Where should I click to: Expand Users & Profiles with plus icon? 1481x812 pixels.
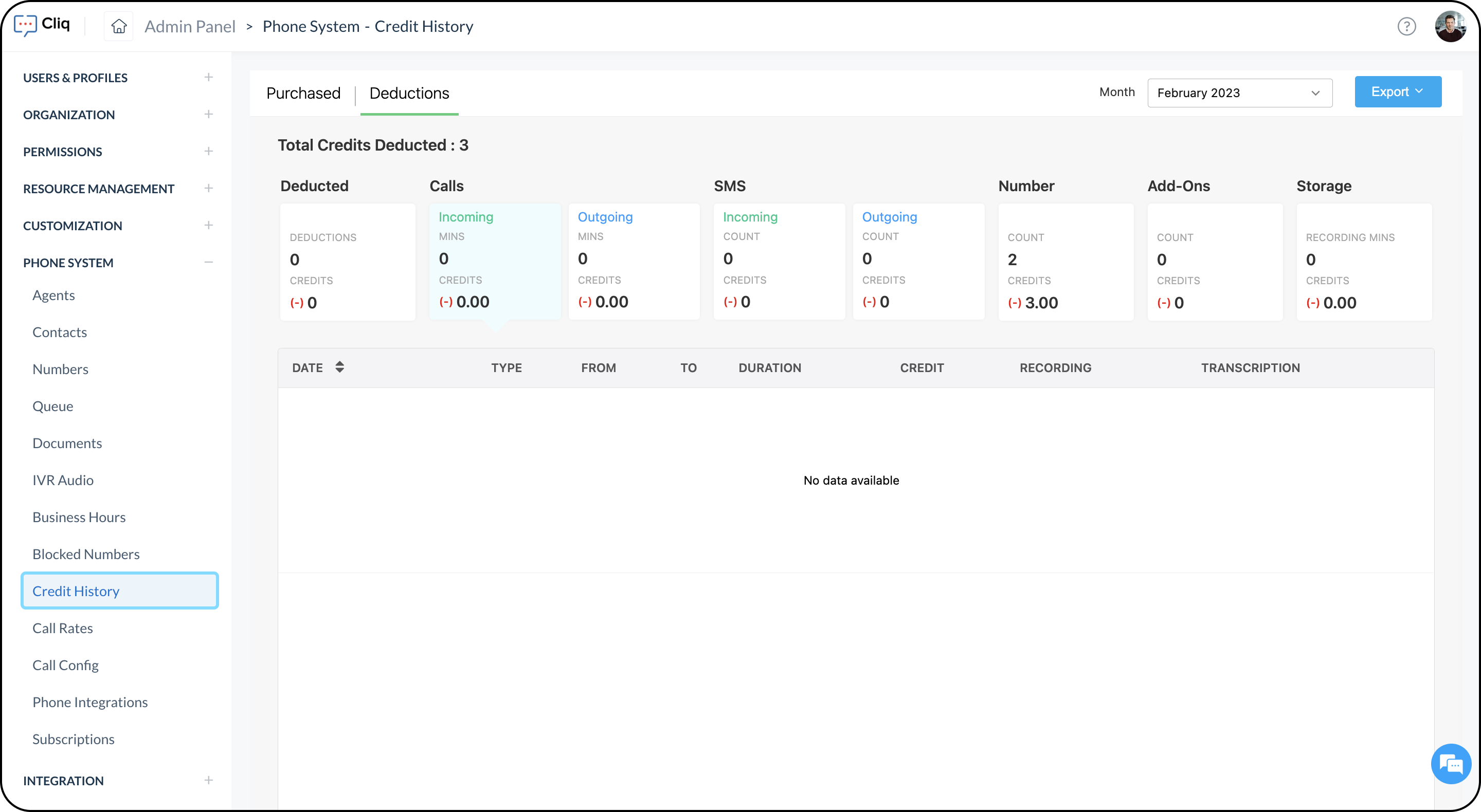208,78
